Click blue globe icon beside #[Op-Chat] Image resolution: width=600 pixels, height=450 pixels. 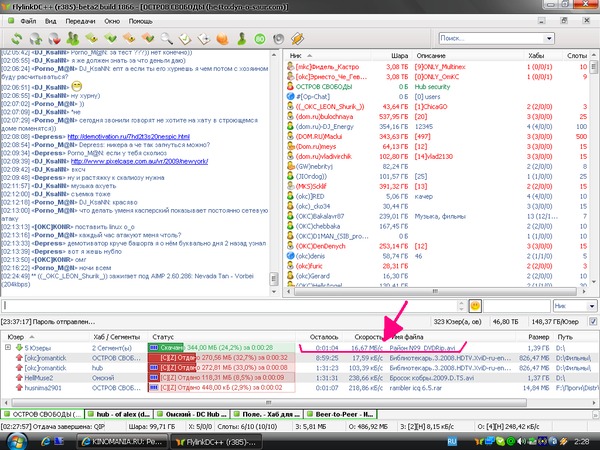[x=290, y=96]
